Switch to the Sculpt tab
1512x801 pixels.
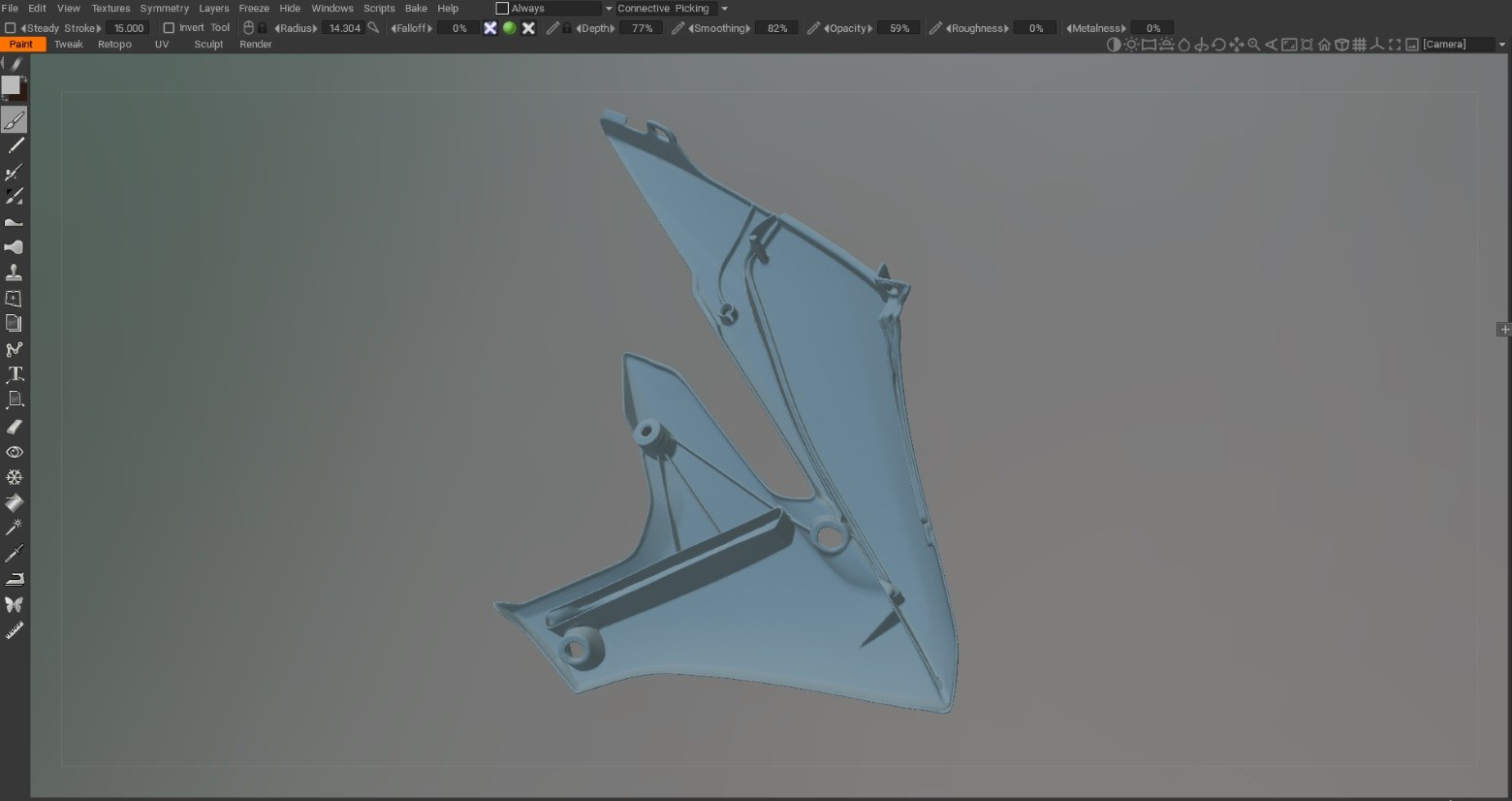pyautogui.click(x=208, y=45)
